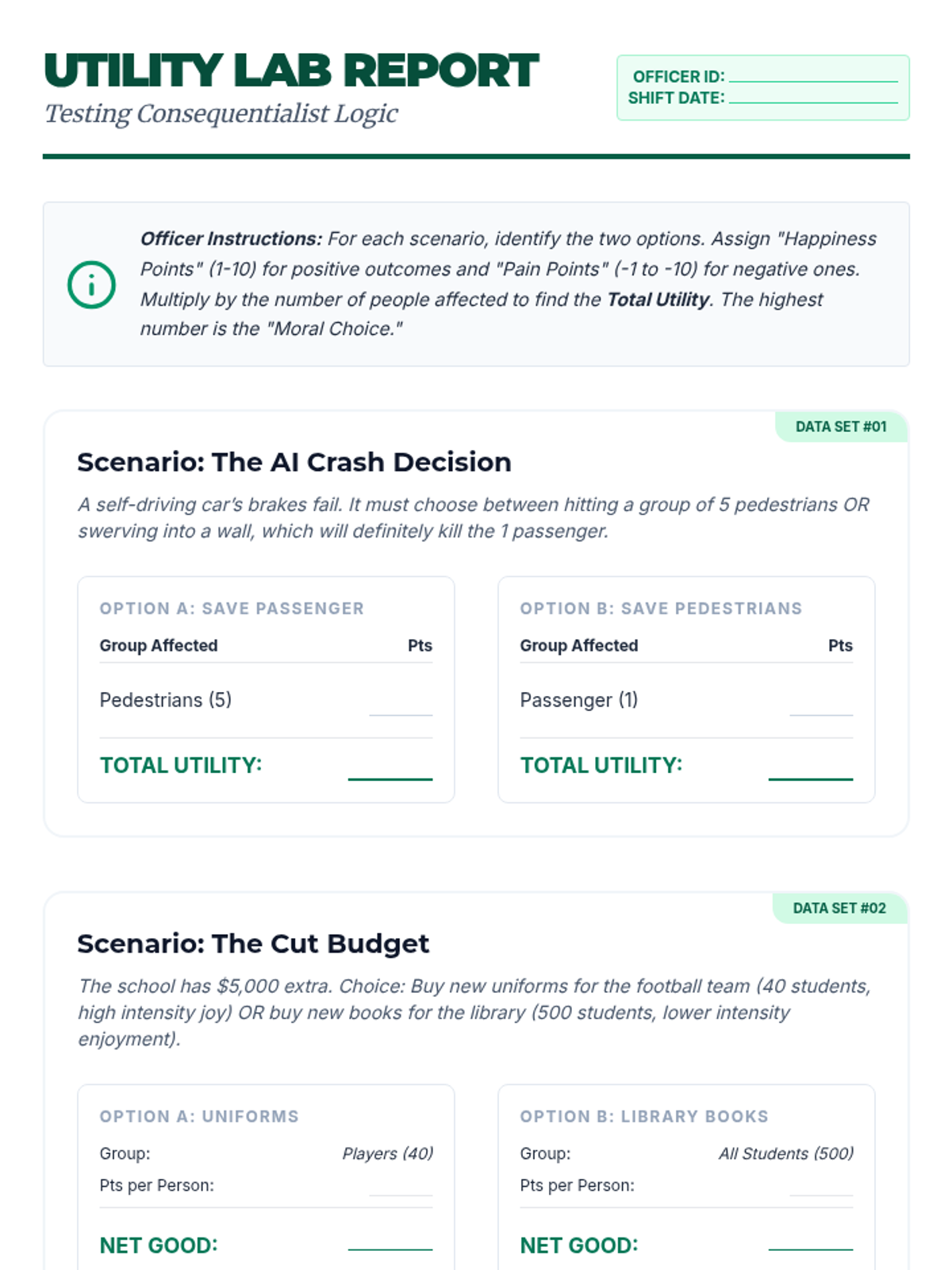Select the DATA SET #01 badge

click(841, 427)
